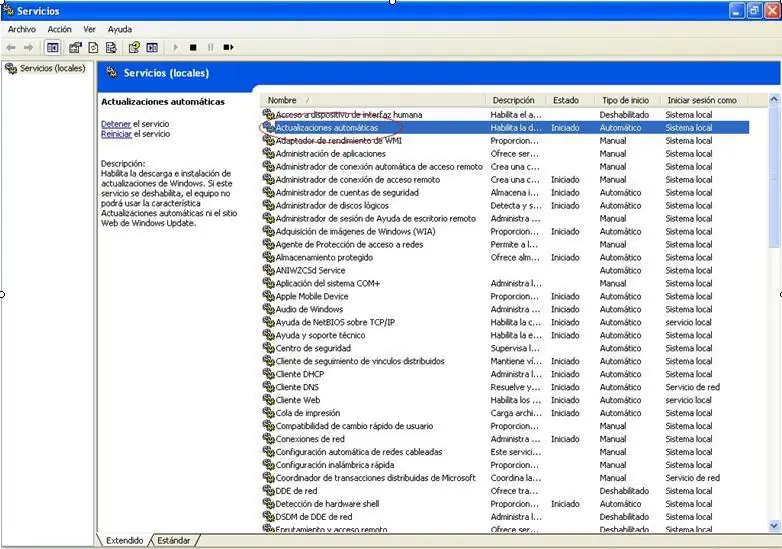The width and height of the screenshot is (782, 549).
Task: Sort by the Estado column header
Action: click(570, 100)
